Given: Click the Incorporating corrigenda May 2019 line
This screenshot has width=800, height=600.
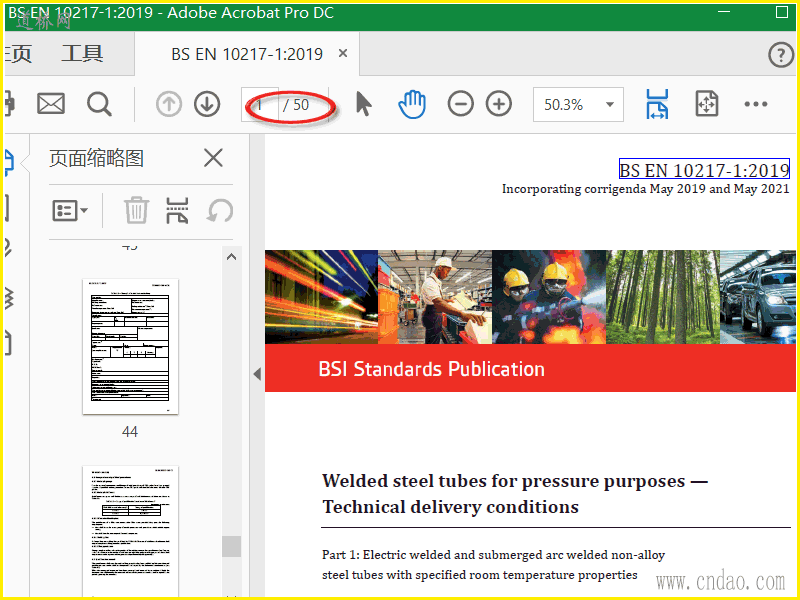Looking at the screenshot, I should pos(645,189).
